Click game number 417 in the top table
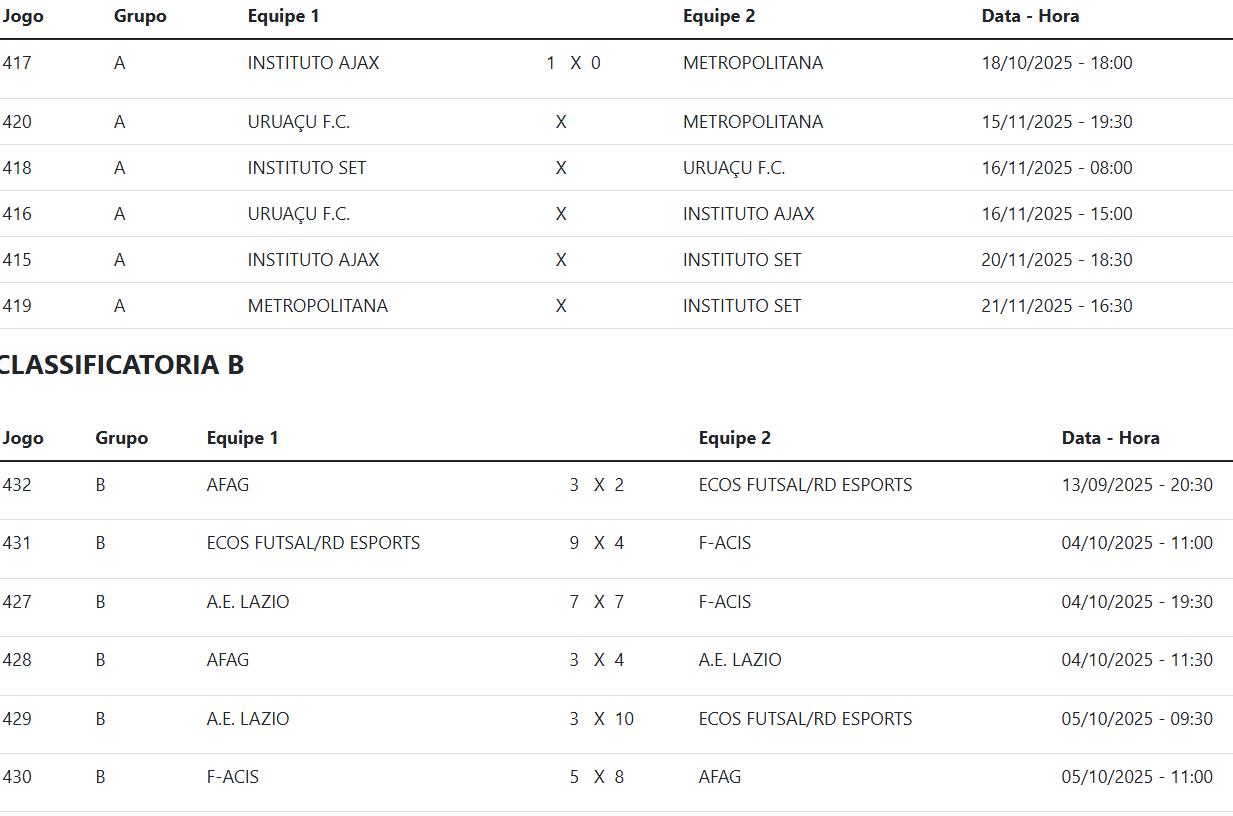The width and height of the screenshot is (1233, 816). click(x=17, y=63)
